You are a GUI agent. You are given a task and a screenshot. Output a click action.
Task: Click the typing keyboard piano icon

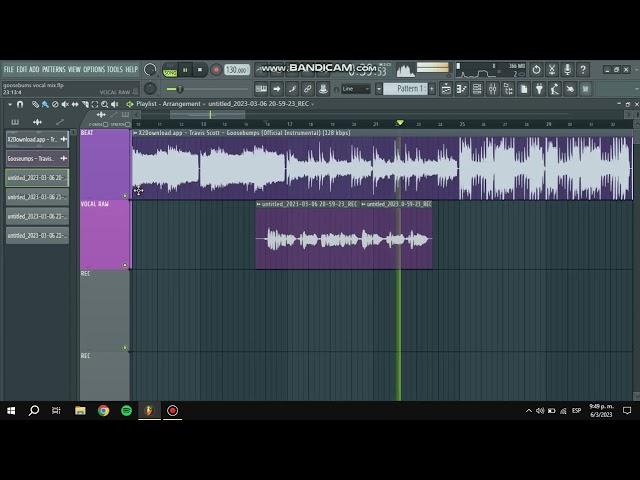(x=261, y=89)
